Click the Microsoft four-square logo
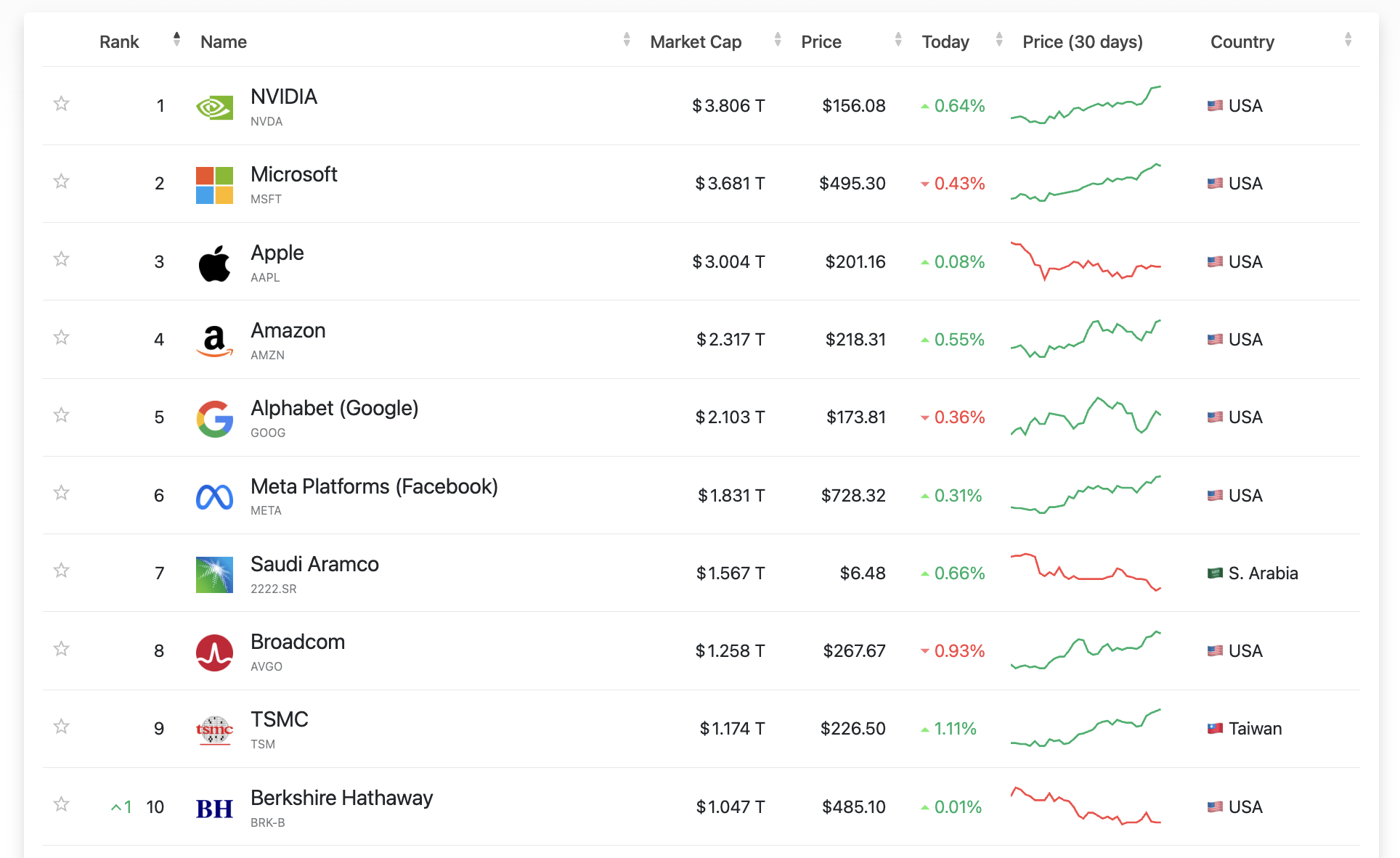The width and height of the screenshot is (1400, 858). pyautogui.click(x=214, y=185)
